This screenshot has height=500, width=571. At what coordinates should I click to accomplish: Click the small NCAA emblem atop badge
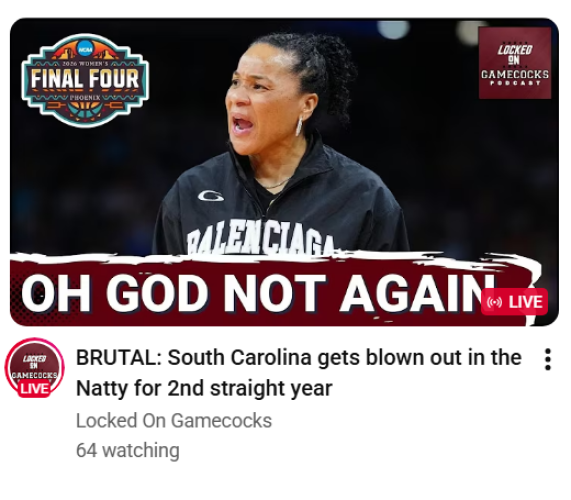(85, 49)
